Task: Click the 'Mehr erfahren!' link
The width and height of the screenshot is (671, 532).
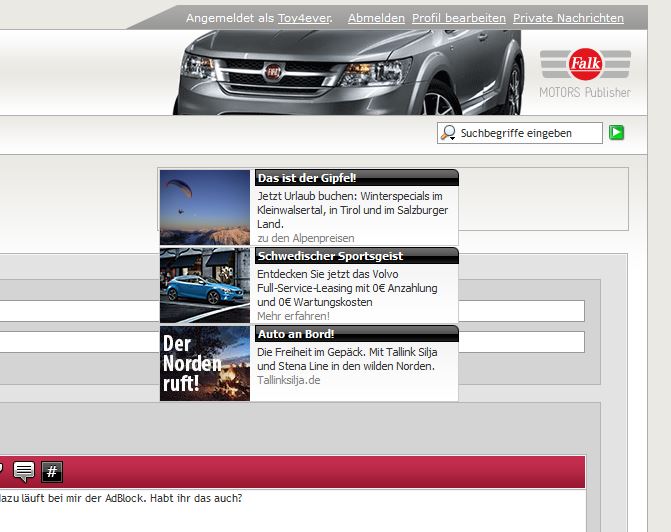Action: (x=293, y=316)
